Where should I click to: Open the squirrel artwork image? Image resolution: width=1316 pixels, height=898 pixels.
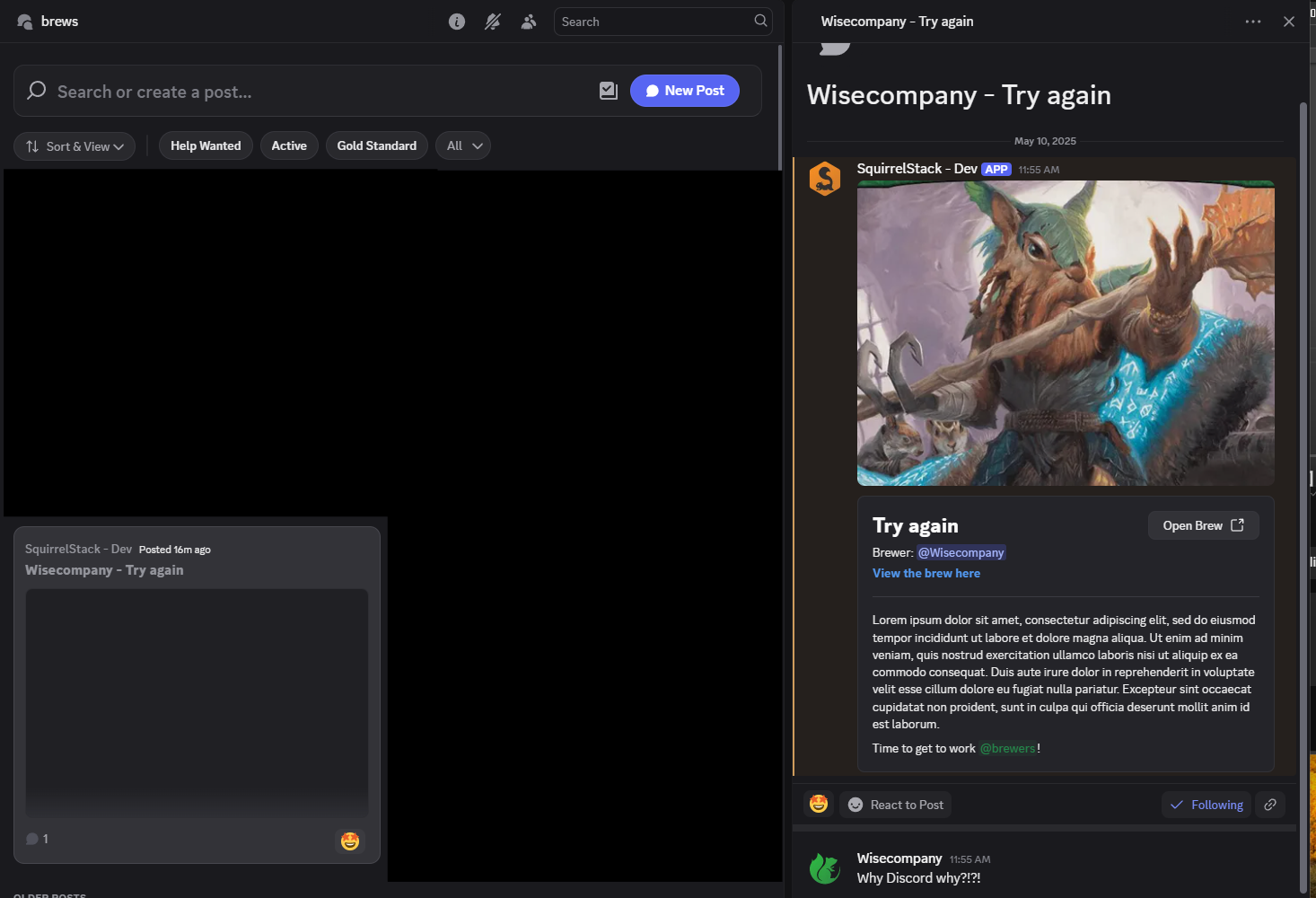pyautogui.click(x=1066, y=333)
